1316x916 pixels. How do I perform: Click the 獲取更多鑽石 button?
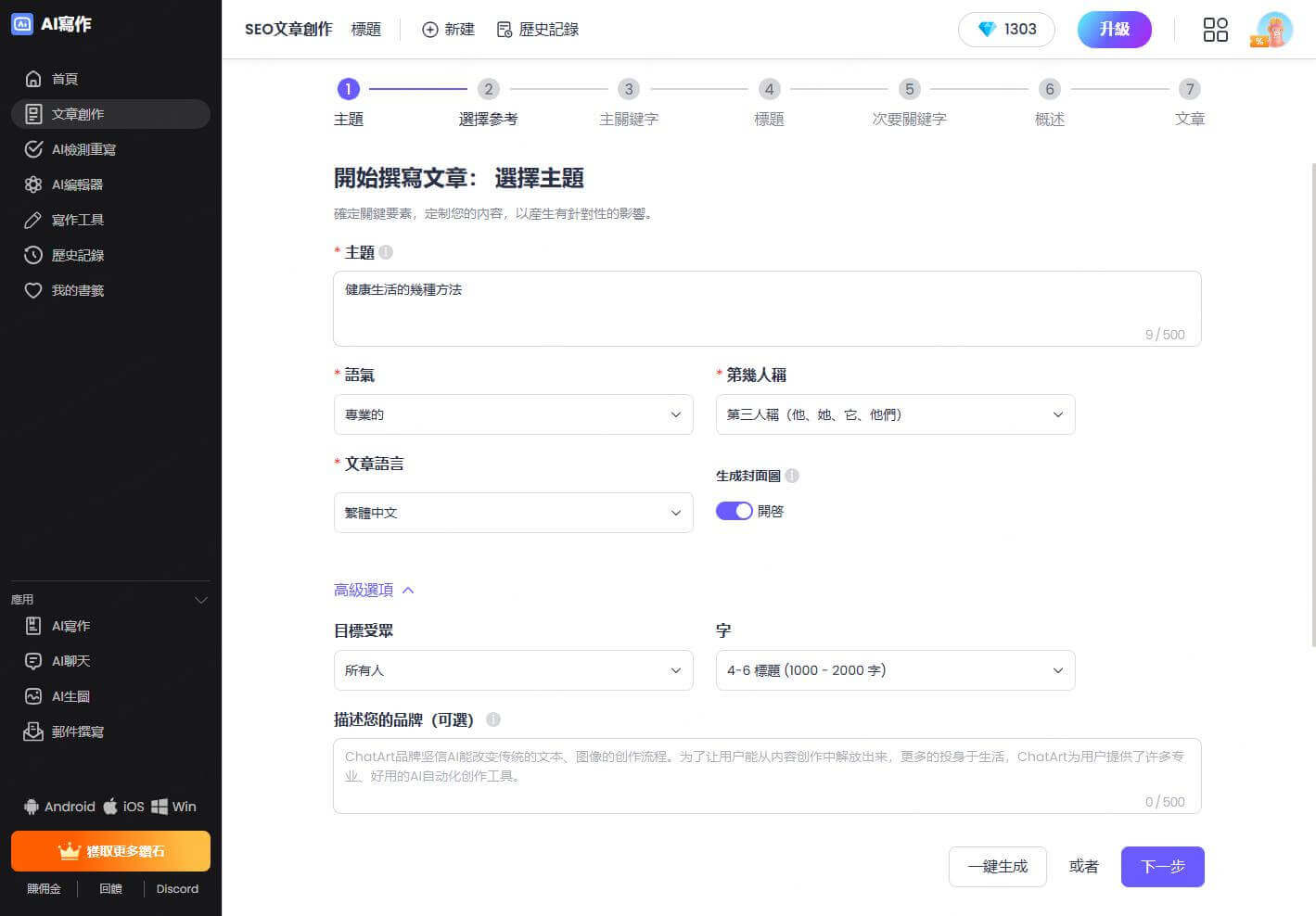point(110,851)
